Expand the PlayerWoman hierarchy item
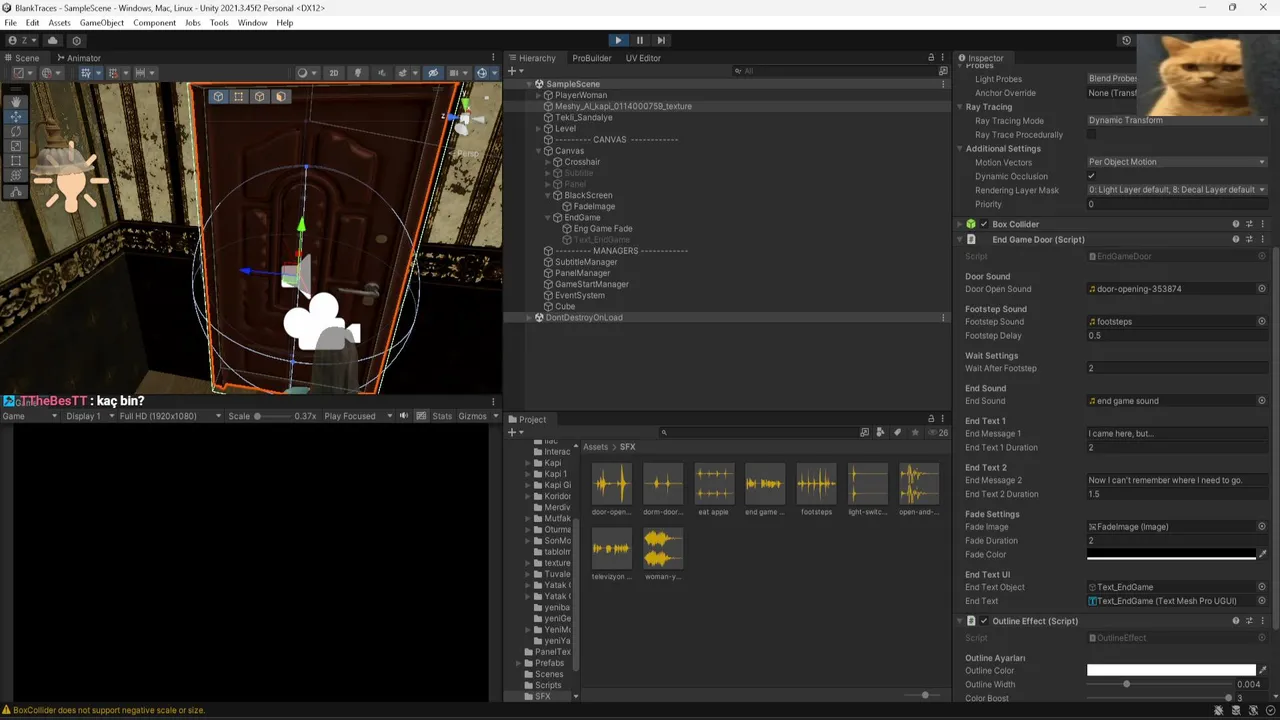 [x=538, y=95]
